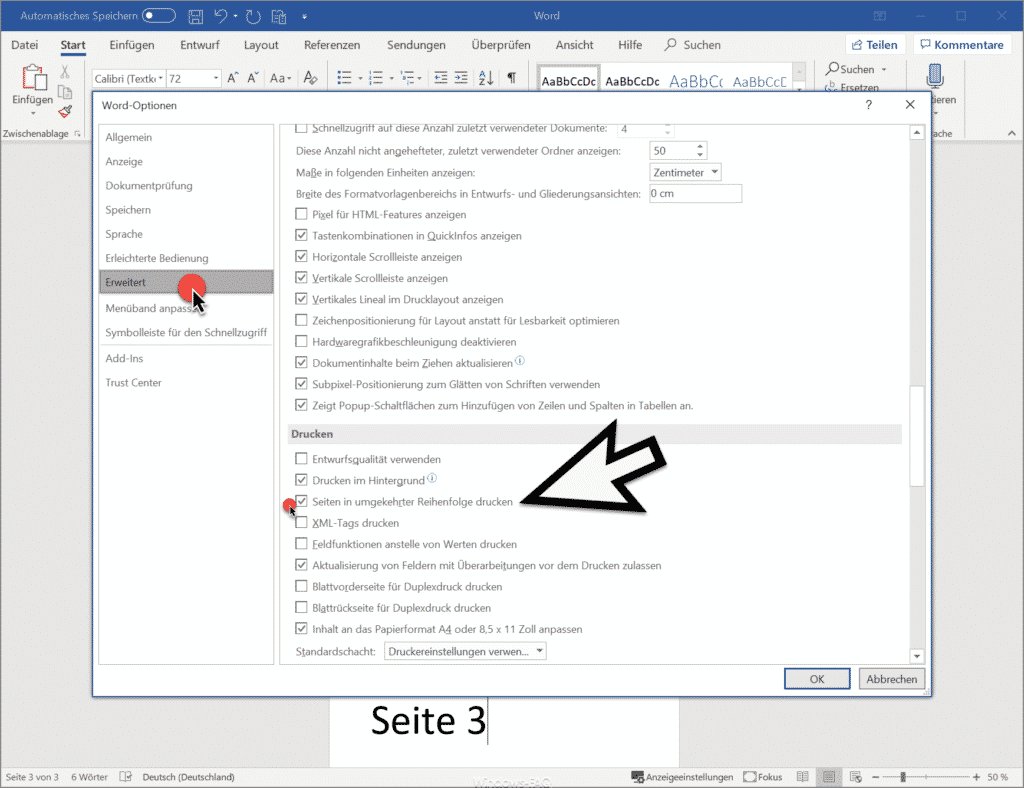The width and height of the screenshot is (1024, 788).
Task: Click the Anzeigeeinstellungen status bar icon
Action: 637,777
